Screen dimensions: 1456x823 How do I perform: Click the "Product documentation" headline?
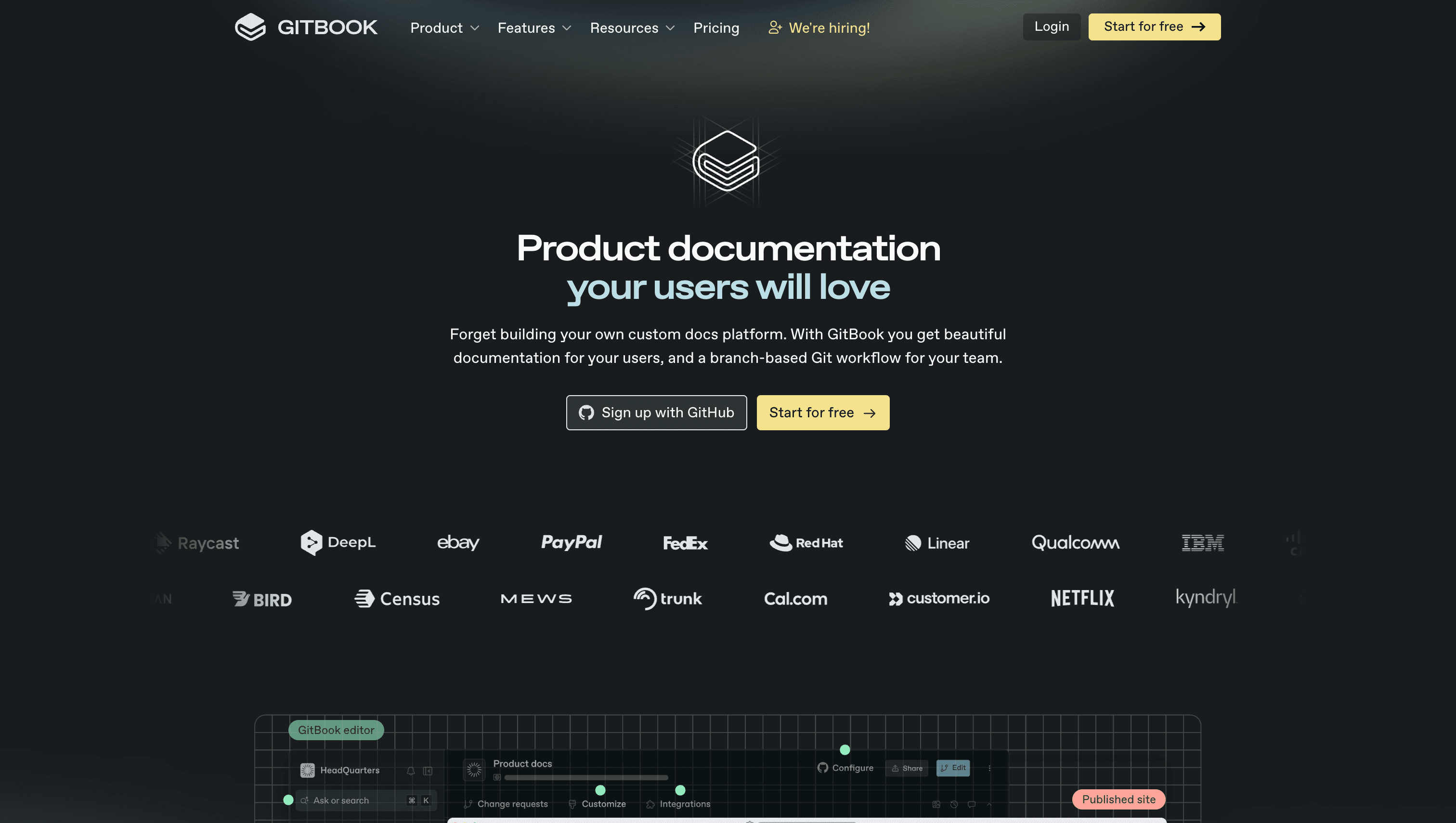(x=728, y=248)
